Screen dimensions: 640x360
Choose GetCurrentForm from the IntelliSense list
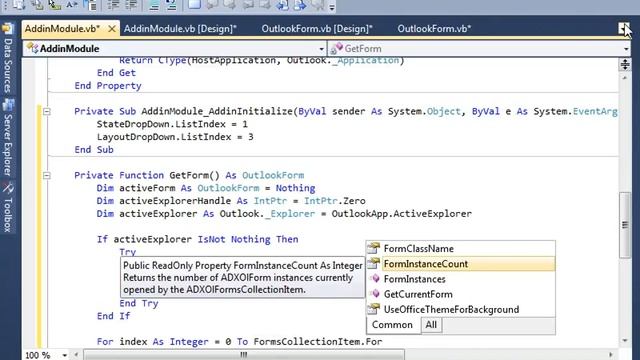pyautogui.click(x=461, y=294)
